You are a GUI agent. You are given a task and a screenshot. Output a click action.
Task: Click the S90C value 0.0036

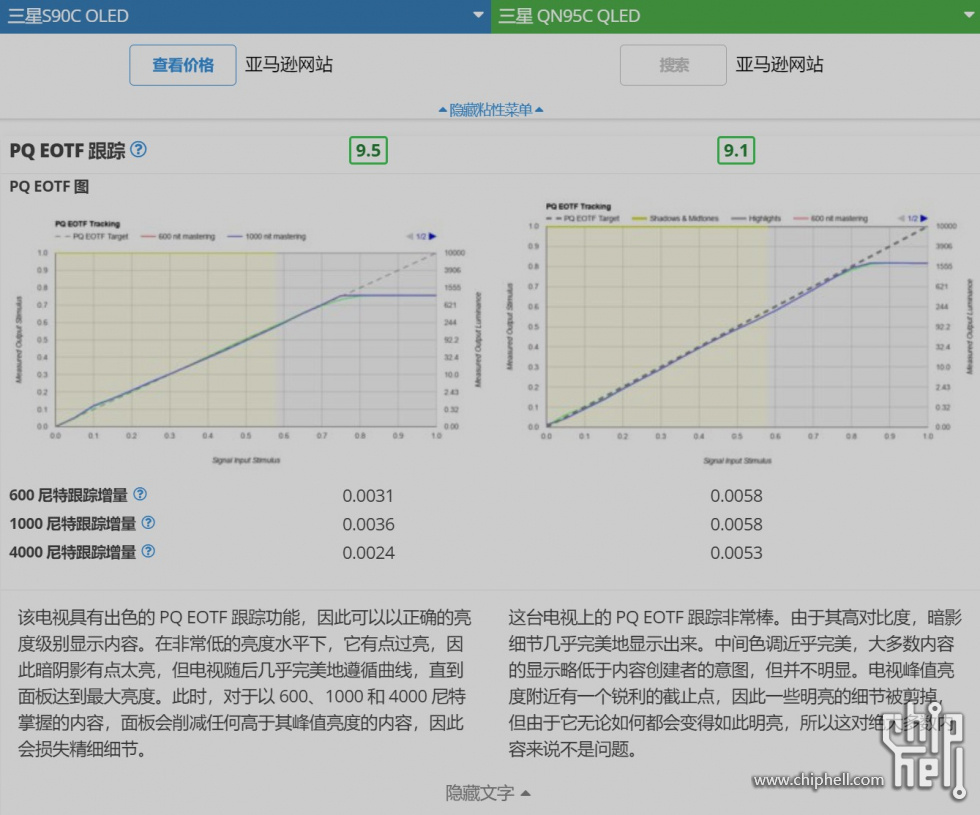(368, 524)
